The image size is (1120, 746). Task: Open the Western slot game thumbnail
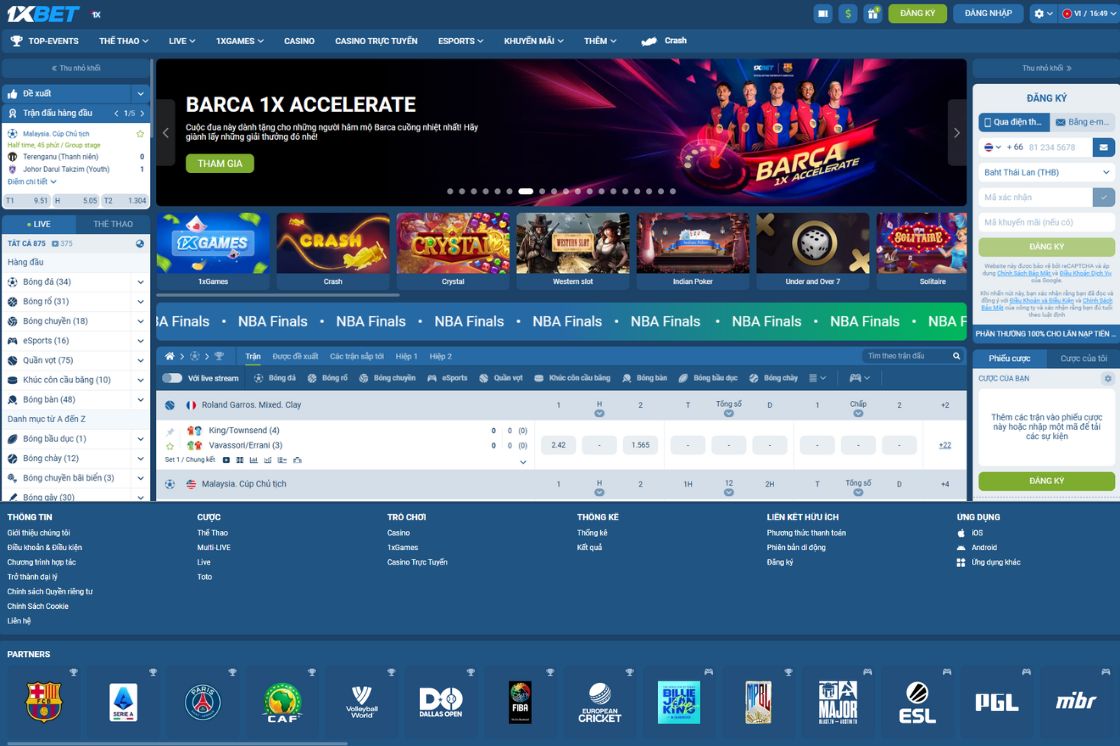pos(573,250)
